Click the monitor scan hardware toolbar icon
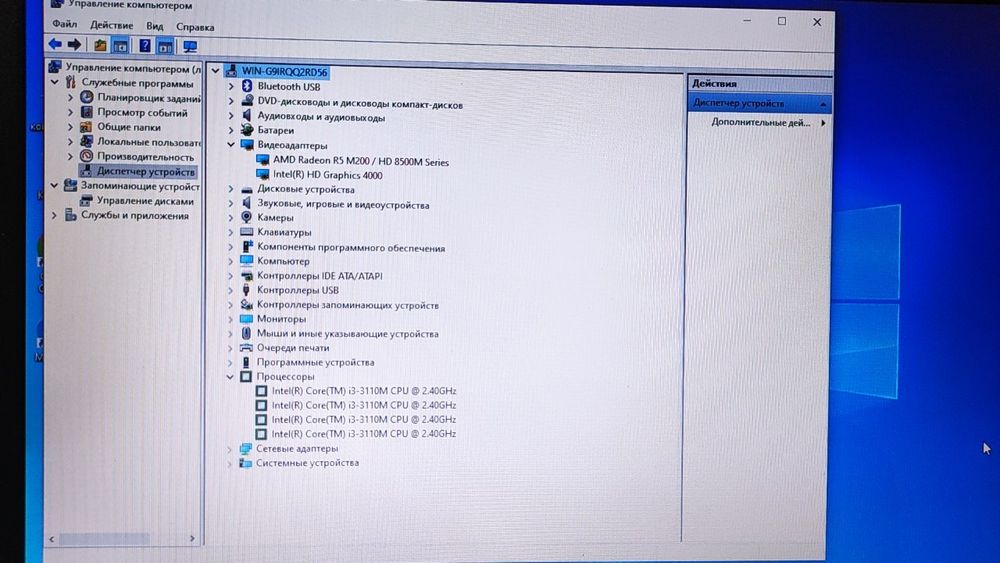1000x563 pixels. point(190,47)
